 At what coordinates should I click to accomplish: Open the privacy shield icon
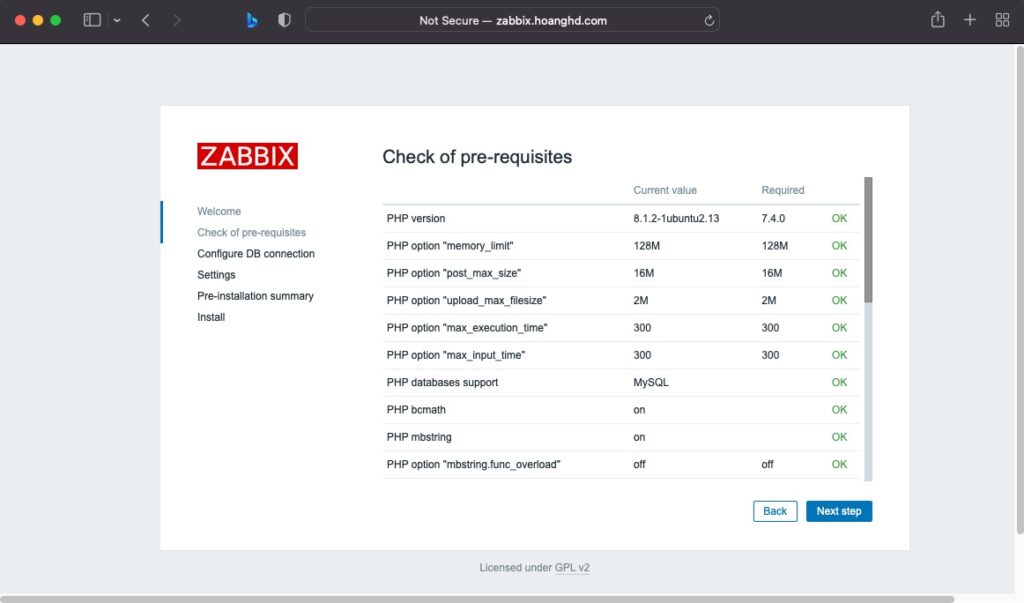click(284, 20)
